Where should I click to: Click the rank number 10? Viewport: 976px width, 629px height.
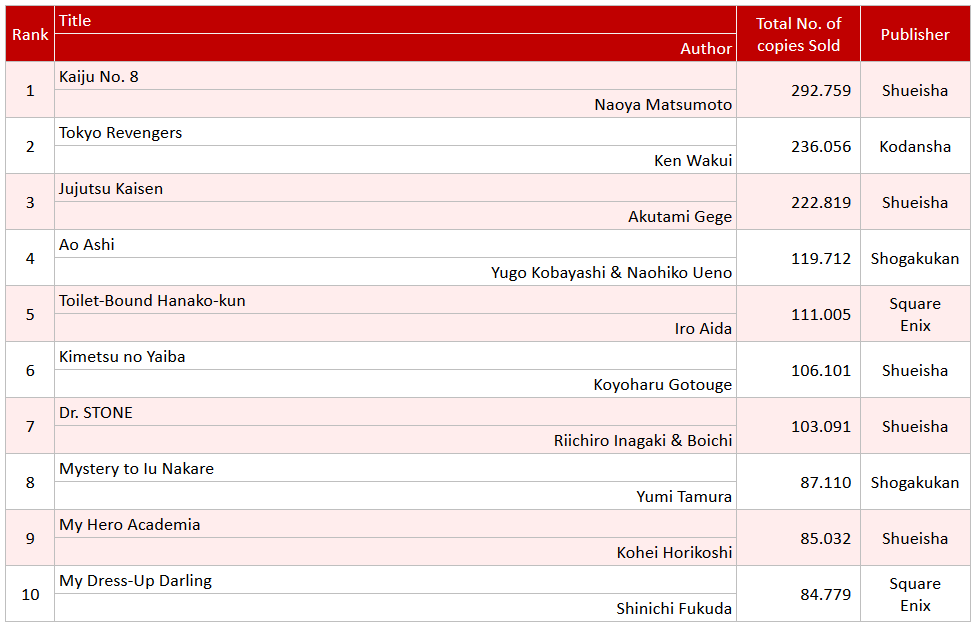(30, 594)
